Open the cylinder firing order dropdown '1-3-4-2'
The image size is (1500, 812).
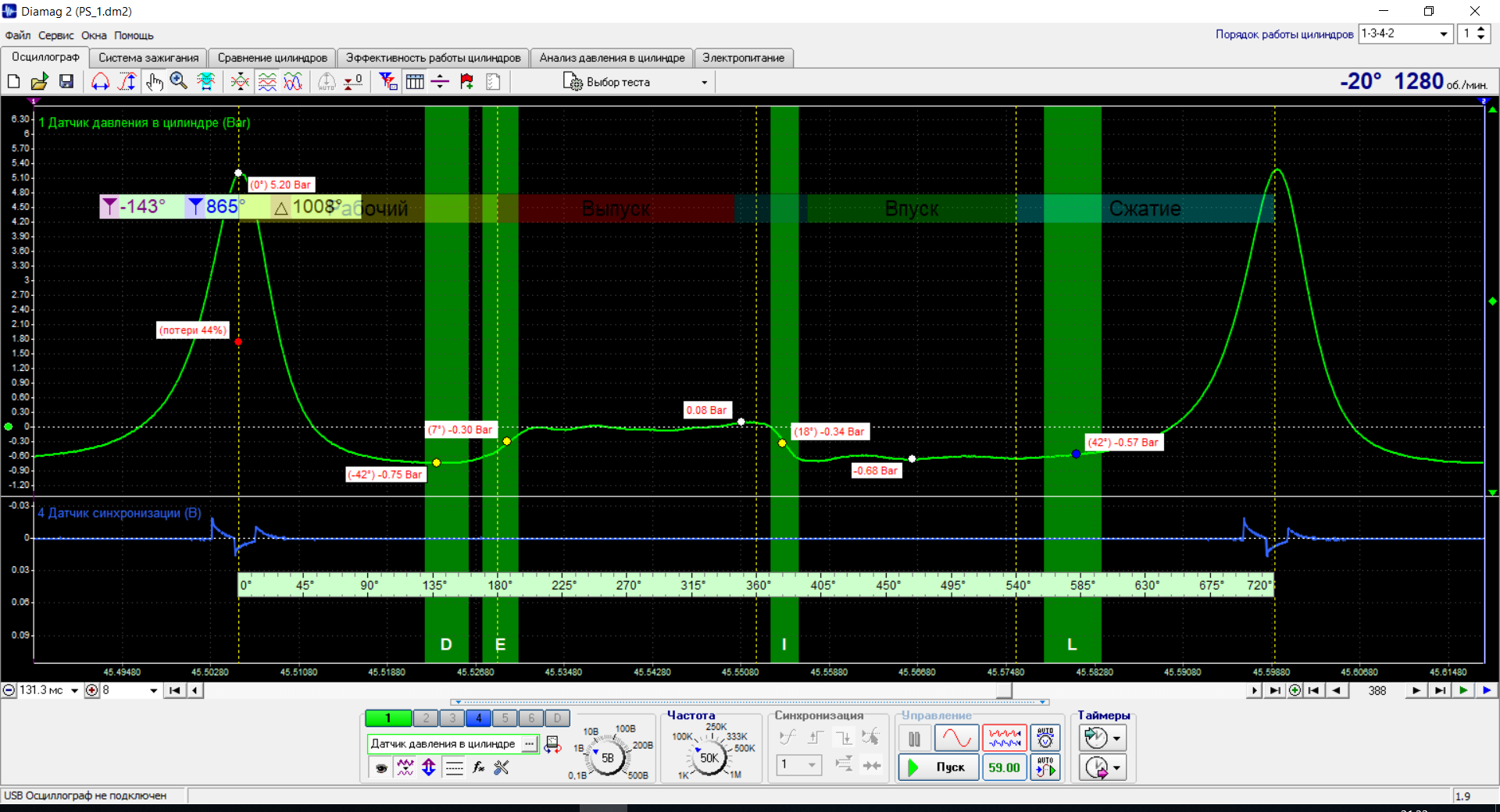tap(1405, 34)
